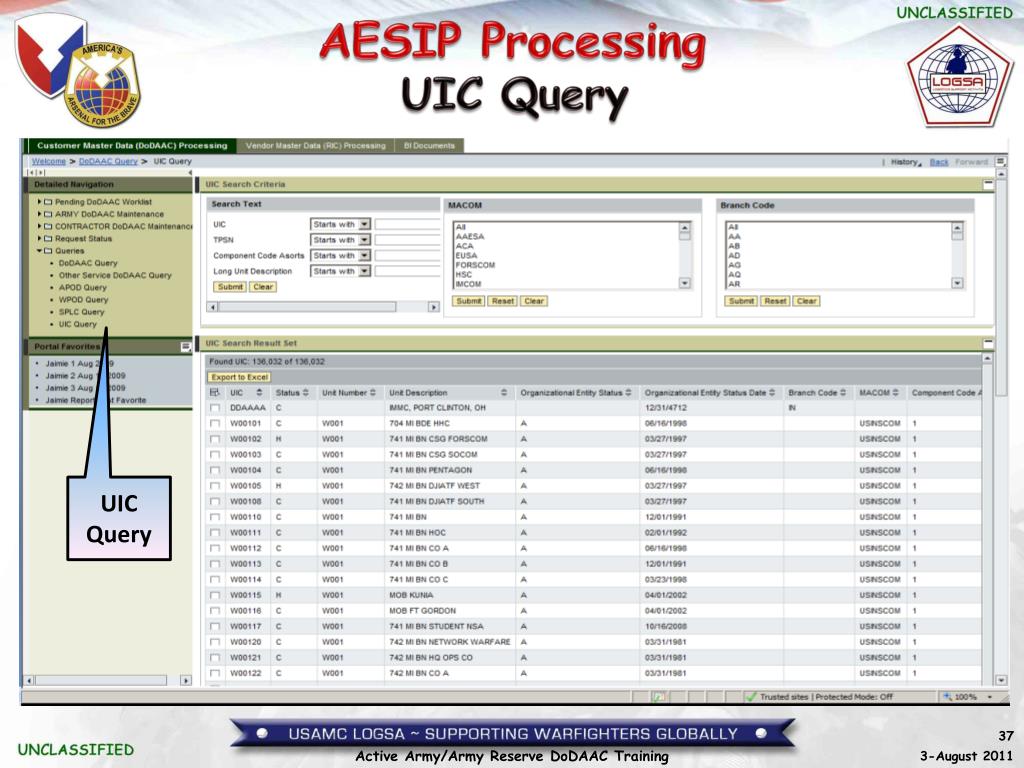Open the Customer Master Data (DoDAAC) Processing tab
This screenshot has height=768, width=1024.
[x=132, y=146]
